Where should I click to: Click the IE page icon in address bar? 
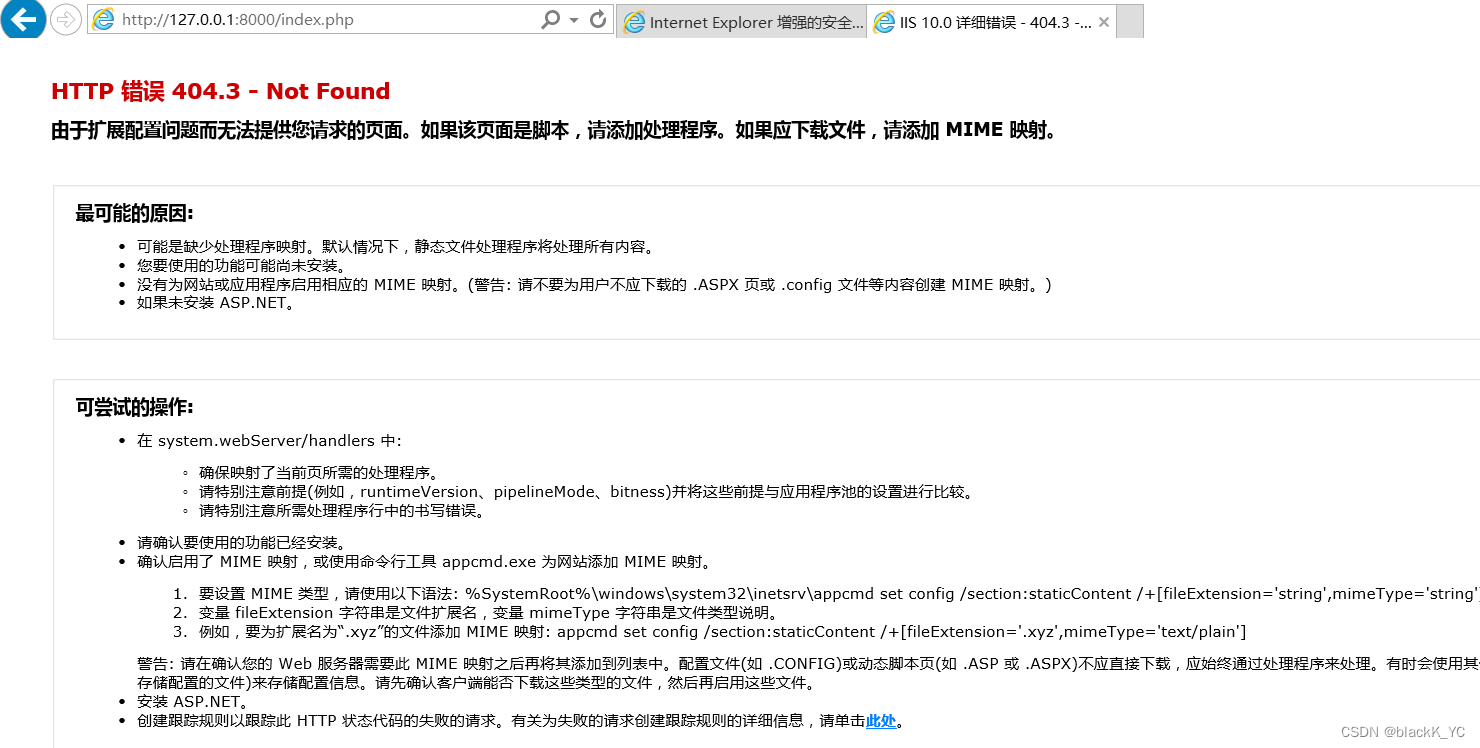tap(103, 20)
